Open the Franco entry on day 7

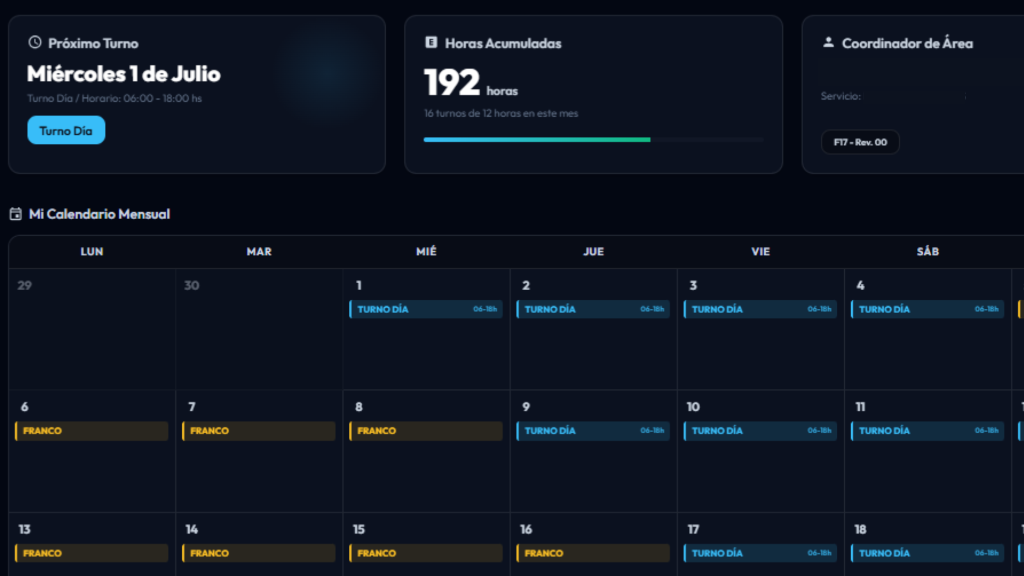pos(259,431)
